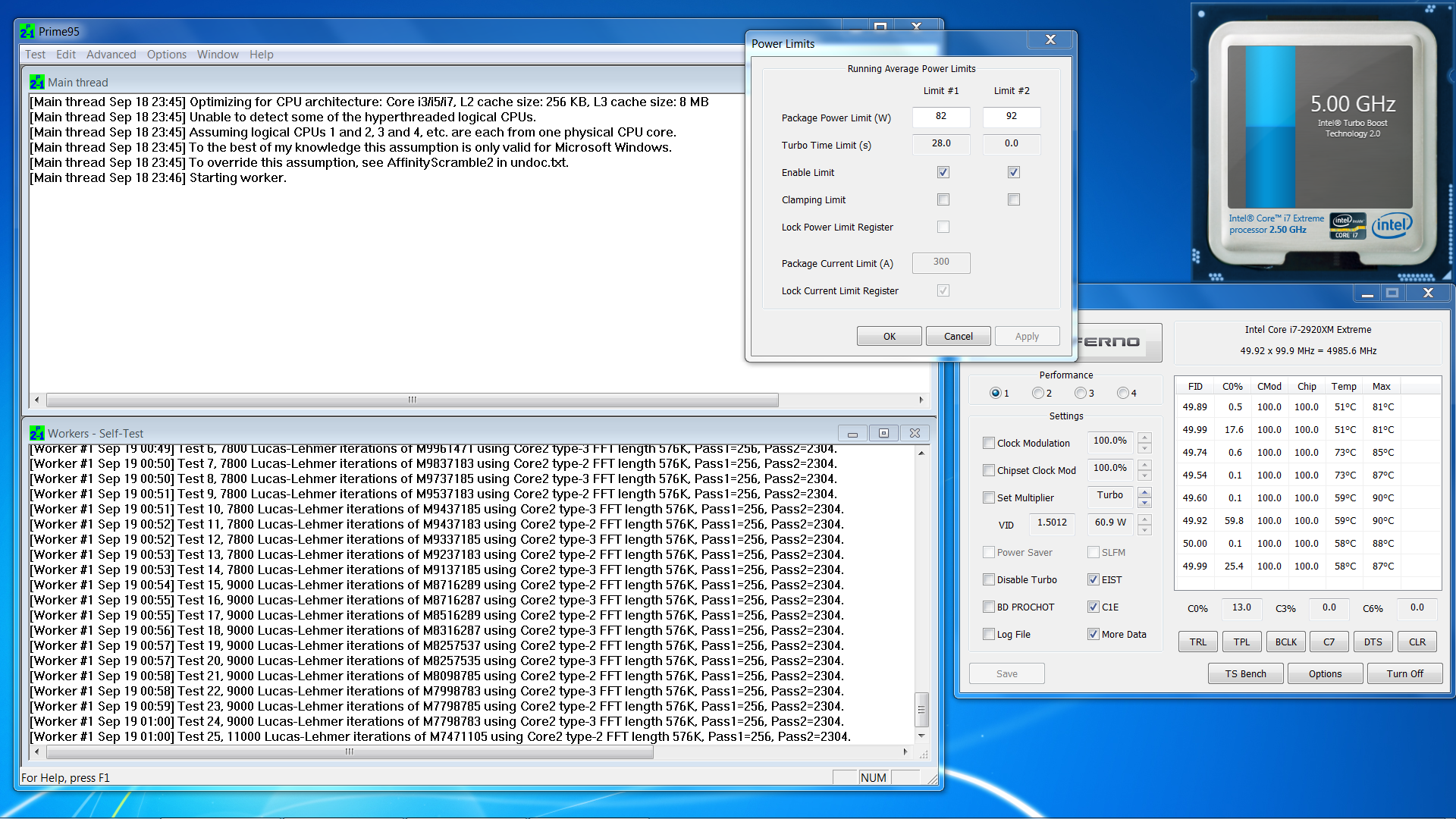
Task: Click Turn Off in ThrottleStop
Action: tap(1404, 673)
